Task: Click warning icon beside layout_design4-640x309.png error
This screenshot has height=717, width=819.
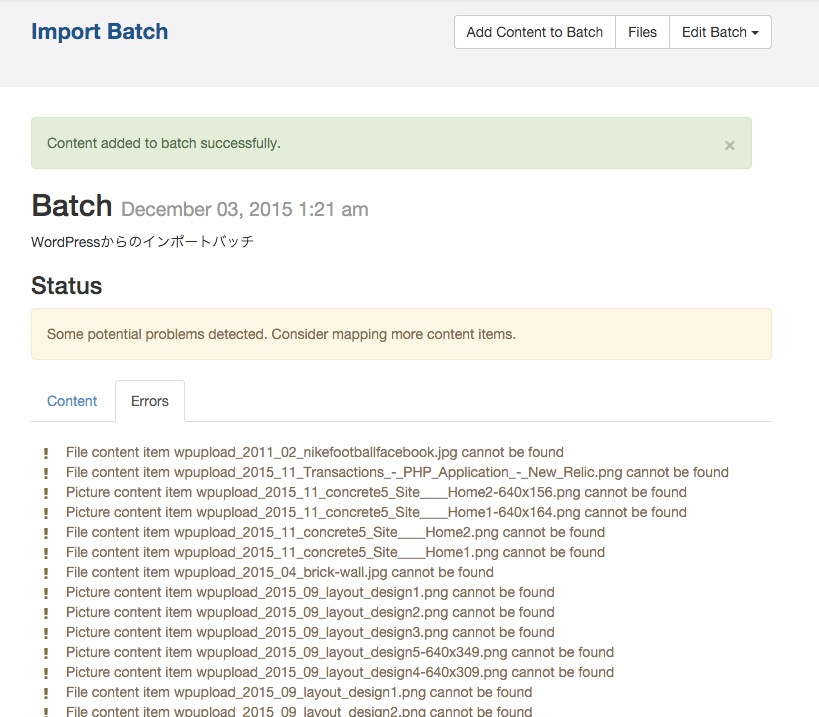Action: (46, 673)
